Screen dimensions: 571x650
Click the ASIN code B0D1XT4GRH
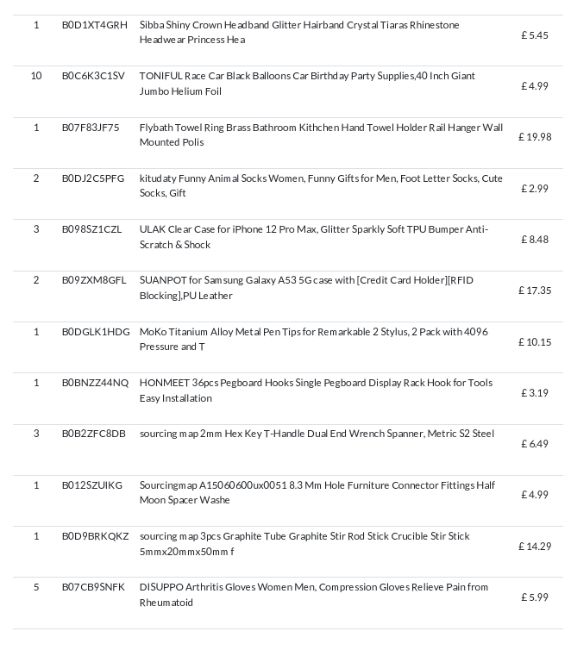pos(95,25)
